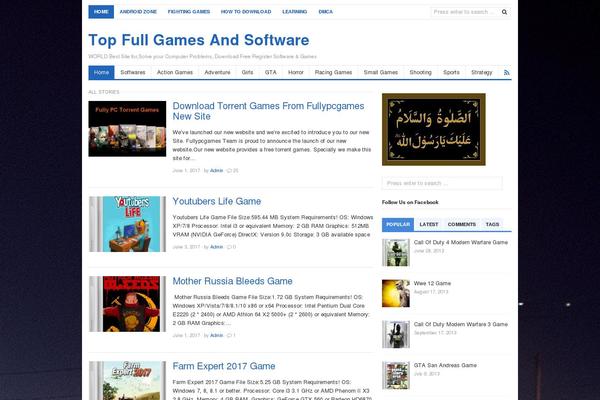Open the Softwares category

coord(133,72)
